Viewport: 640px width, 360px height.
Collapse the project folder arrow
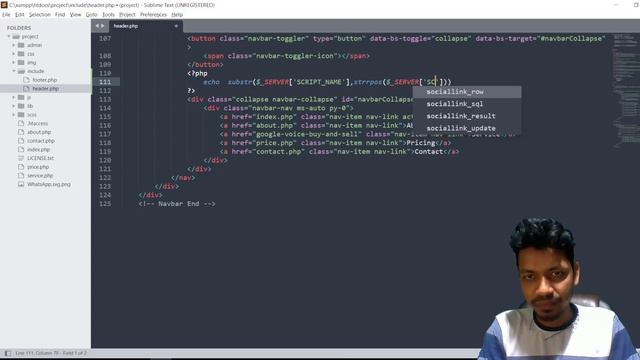[x=9, y=36]
